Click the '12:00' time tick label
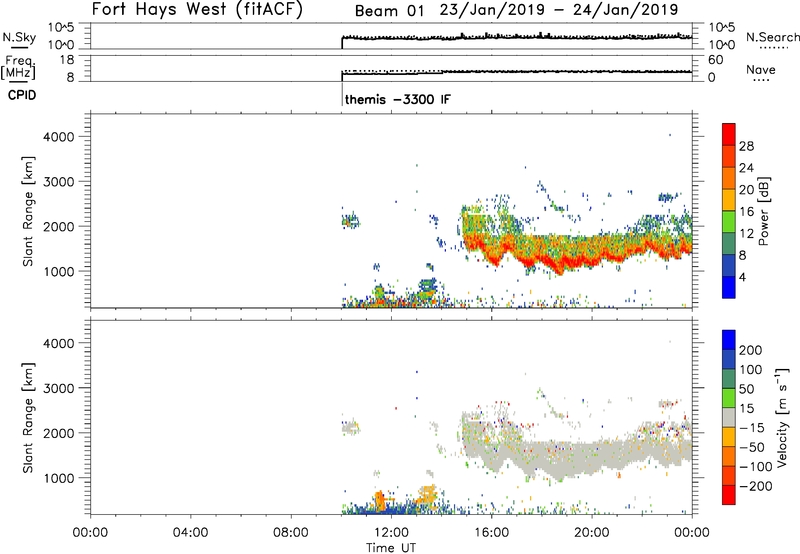Image resolution: width=800 pixels, height=554 pixels. (391, 533)
